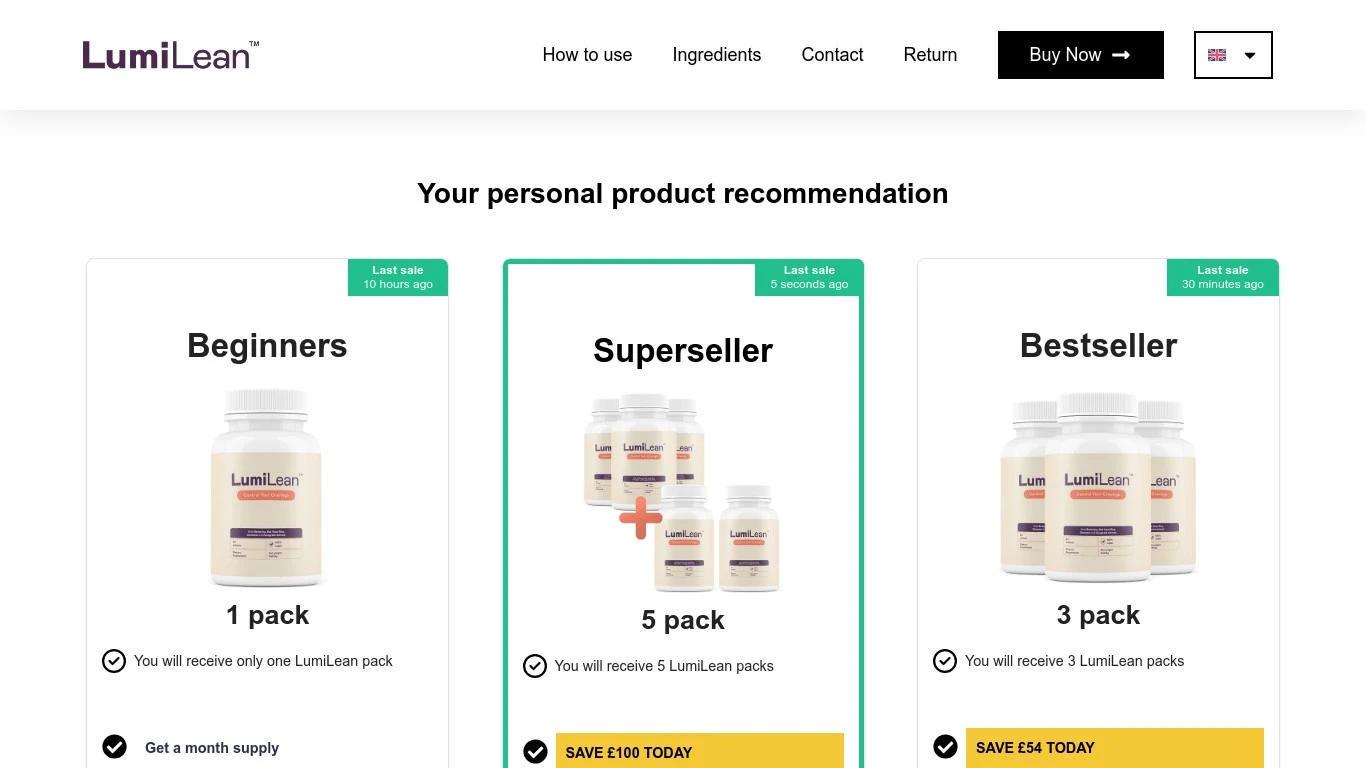This screenshot has height=768, width=1366.
Task: Click the LumiLean logo
Action: pos(170,55)
